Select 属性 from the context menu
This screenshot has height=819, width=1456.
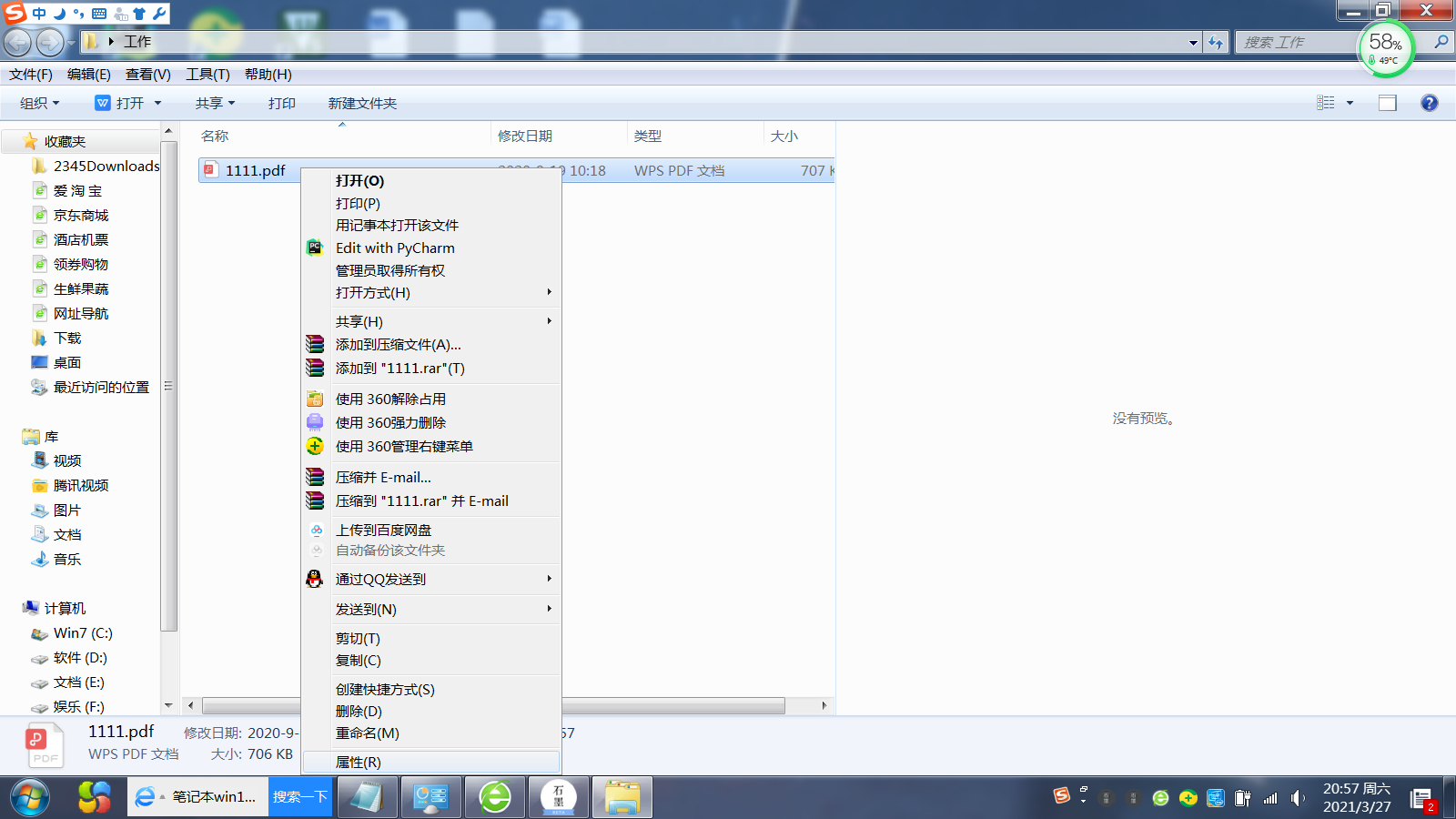pos(359,762)
